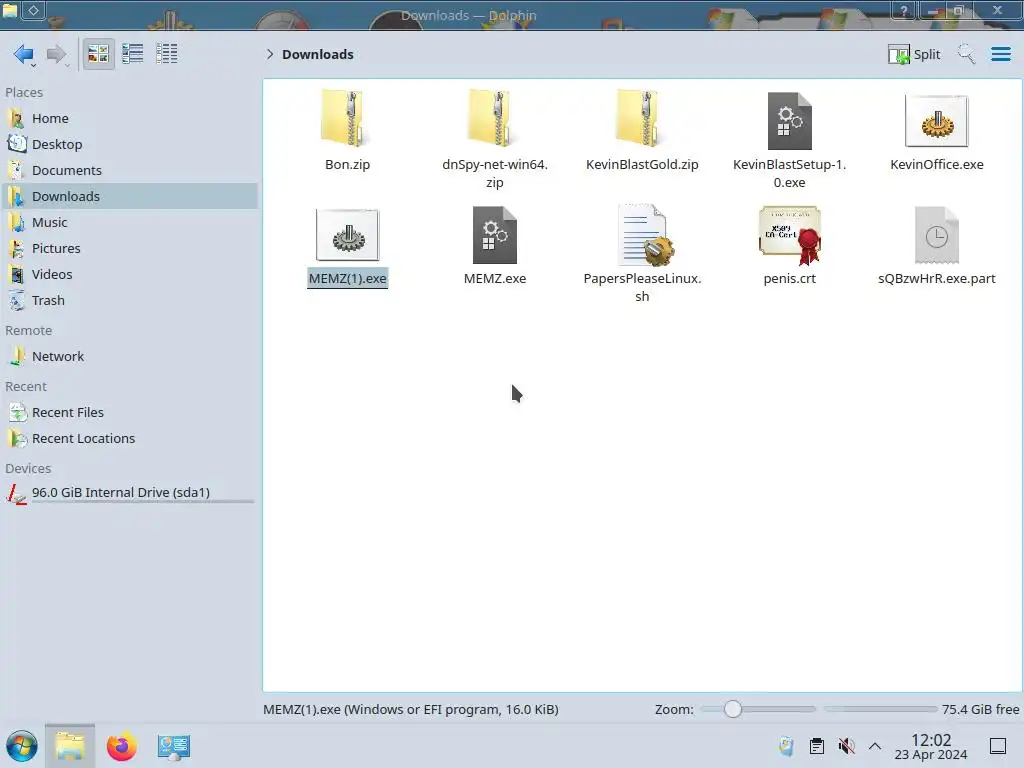Open Videos folder in Places

pyautogui.click(x=129, y=275)
